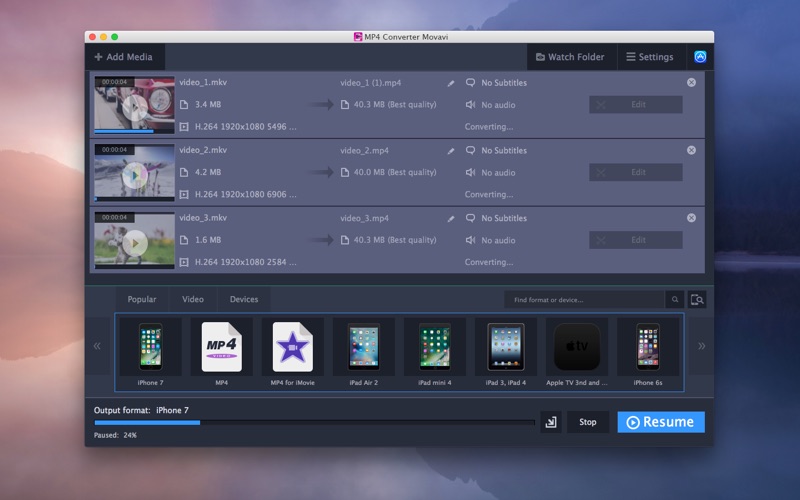Play the video_3.mkv preview thumbnail

135,243
